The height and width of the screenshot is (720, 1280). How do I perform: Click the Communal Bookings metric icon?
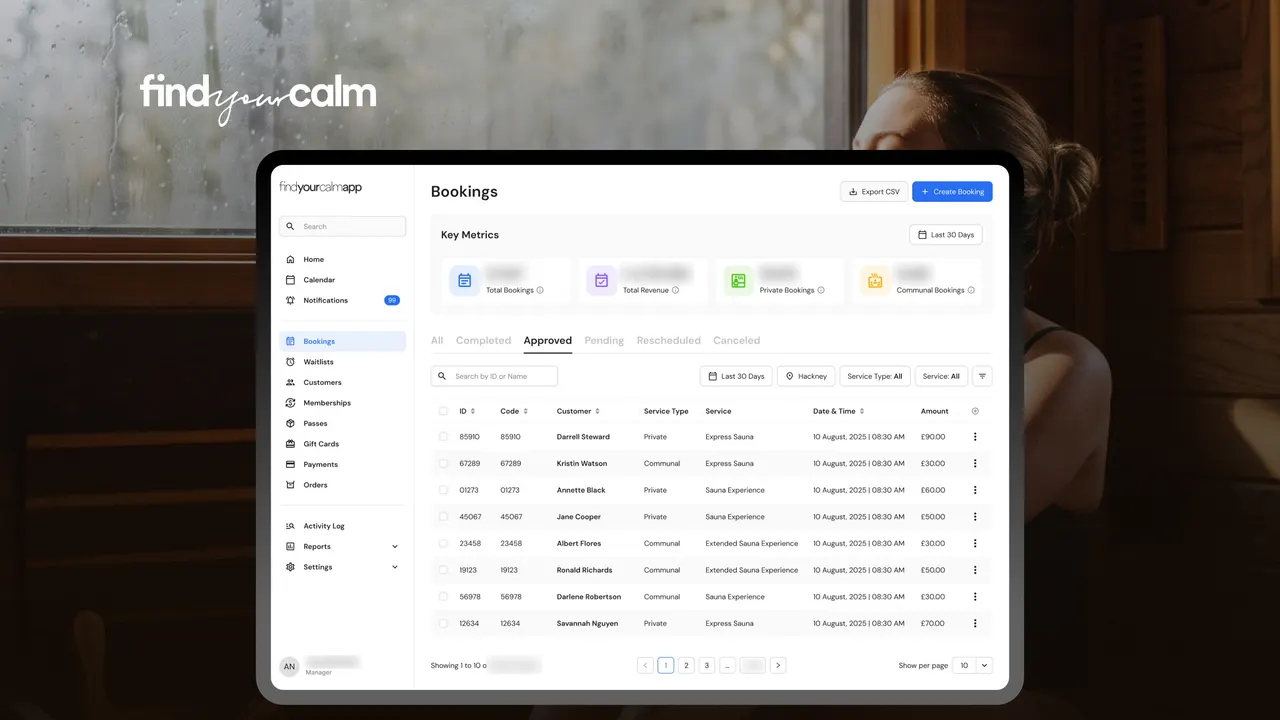pyautogui.click(x=875, y=281)
